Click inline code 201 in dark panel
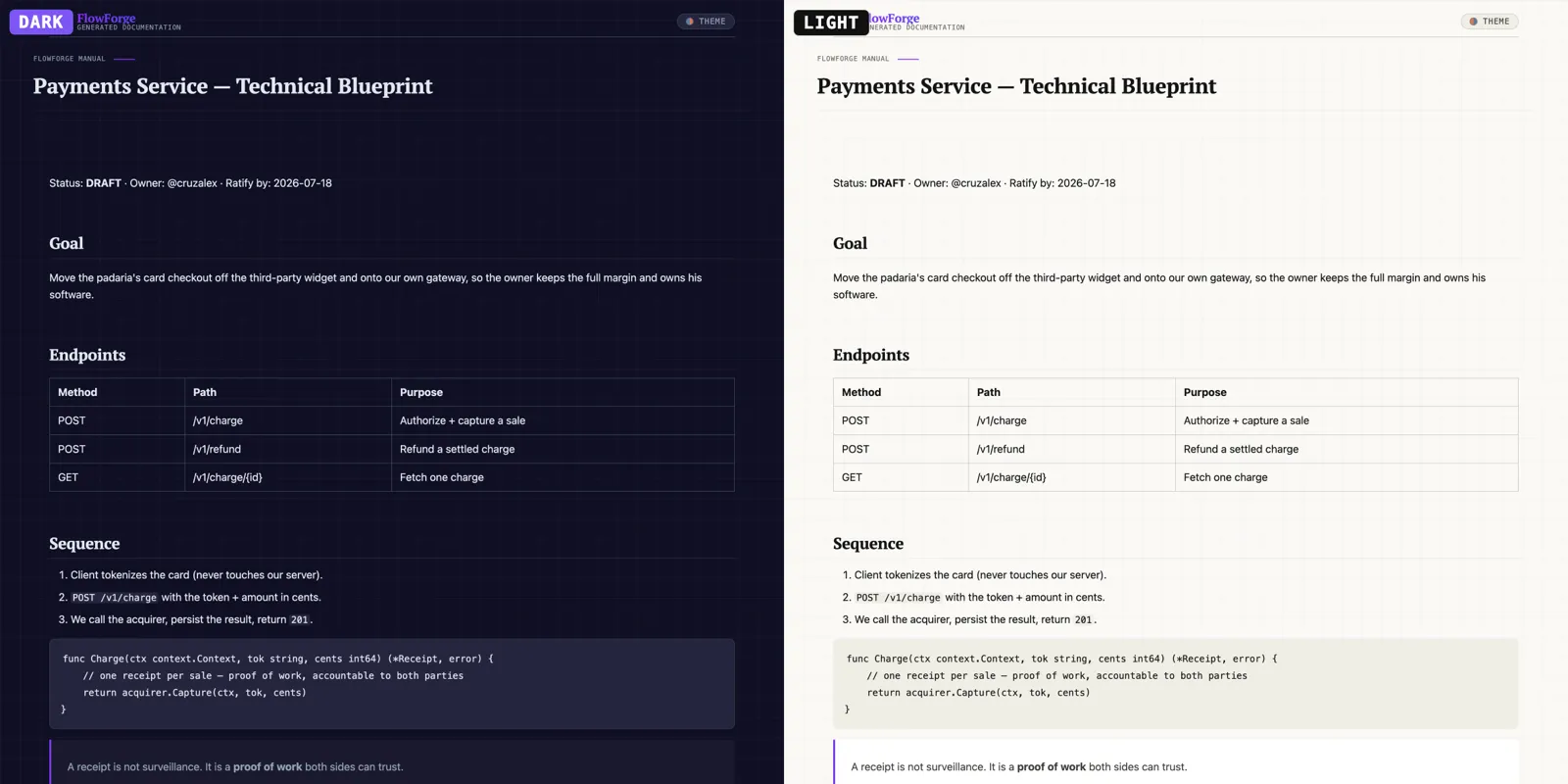The height and width of the screenshot is (784, 1568). tap(300, 620)
